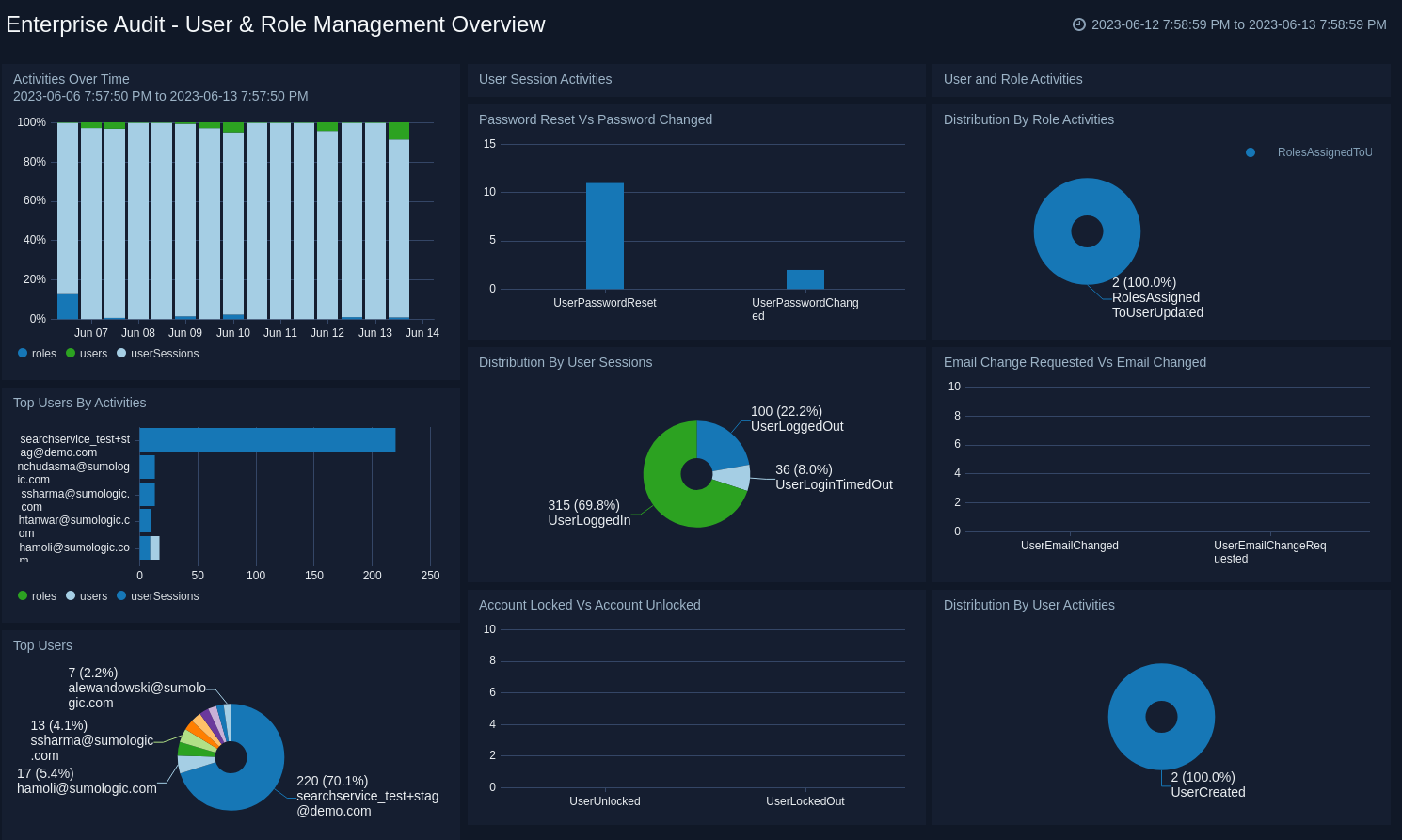Click the searchservice_test+stag bar in Top Users

click(267, 439)
